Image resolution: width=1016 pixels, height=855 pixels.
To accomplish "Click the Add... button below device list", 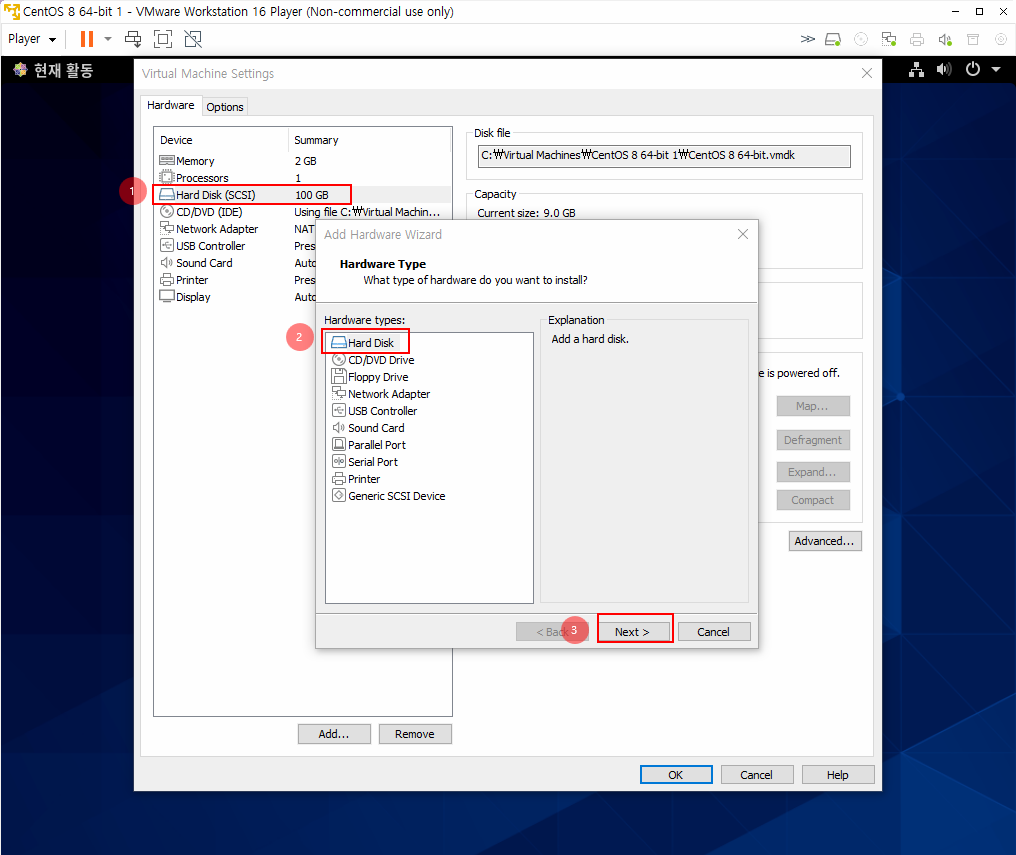I will pyautogui.click(x=334, y=734).
